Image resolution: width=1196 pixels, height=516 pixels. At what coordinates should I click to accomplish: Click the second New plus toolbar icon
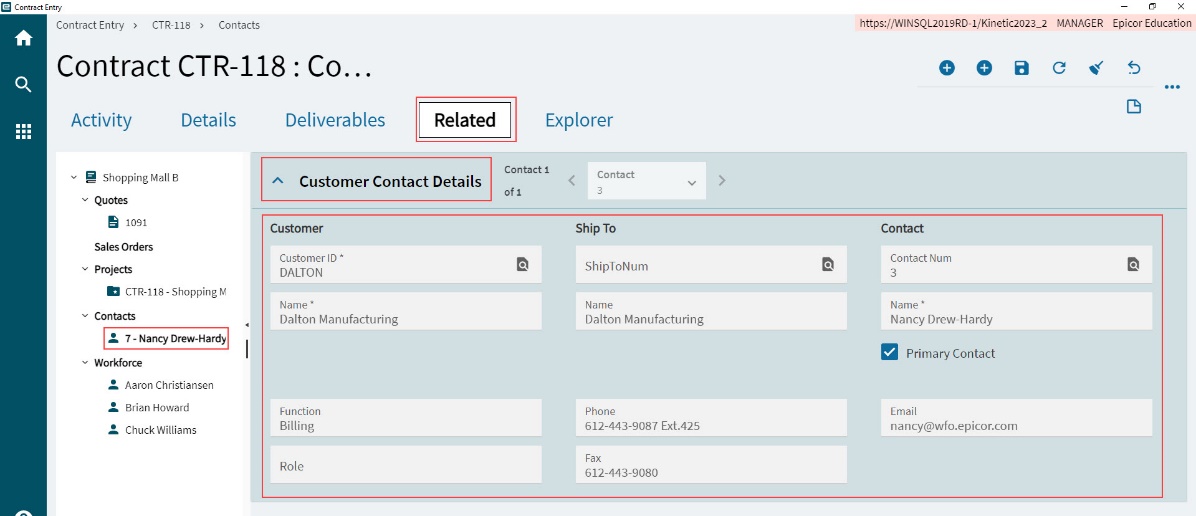pos(984,68)
